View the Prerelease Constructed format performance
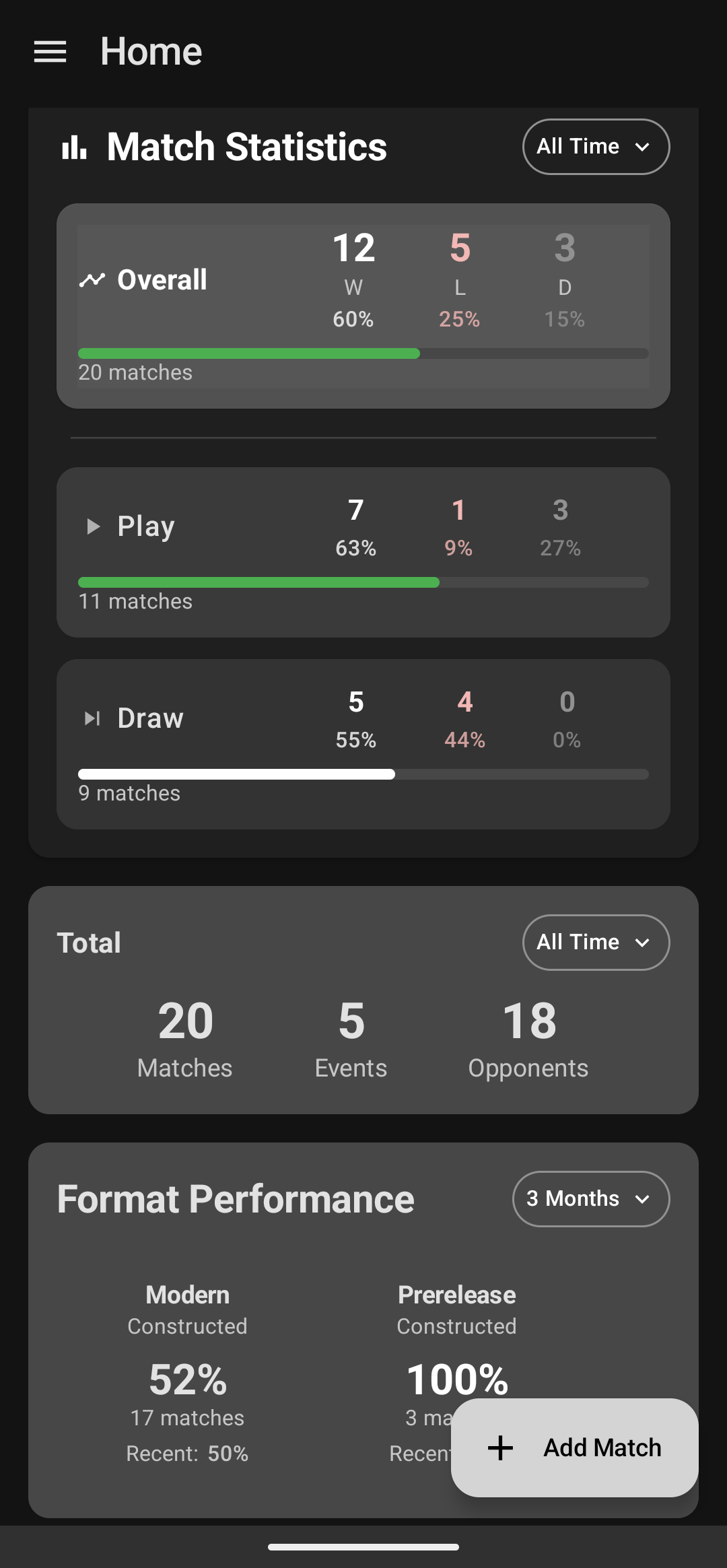This screenshot has width=727, height=1568. click(x=456, y=1373)
